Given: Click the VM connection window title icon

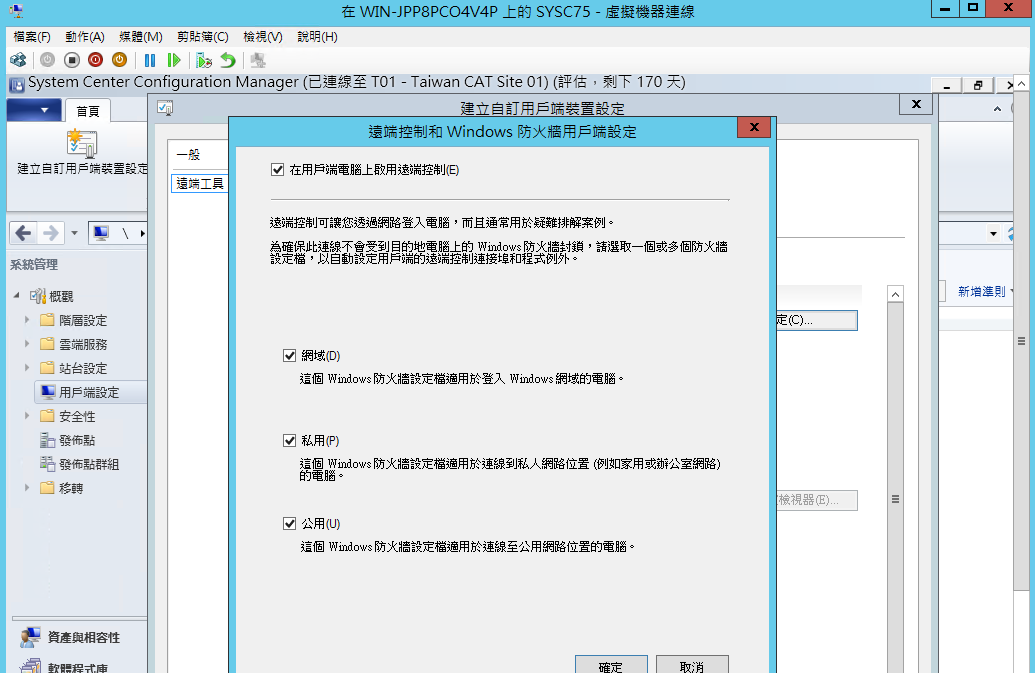Looking at the screenshot, I should 16,11.
